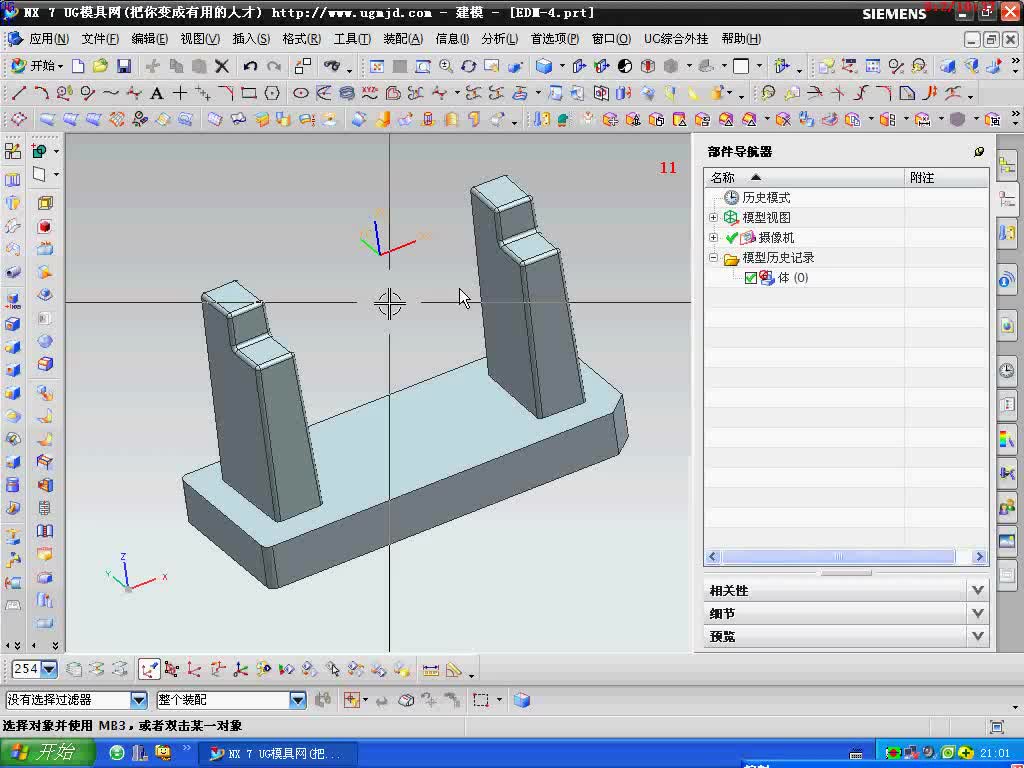
Task: Choose the Text tool letter A
Action: point(157,93)
